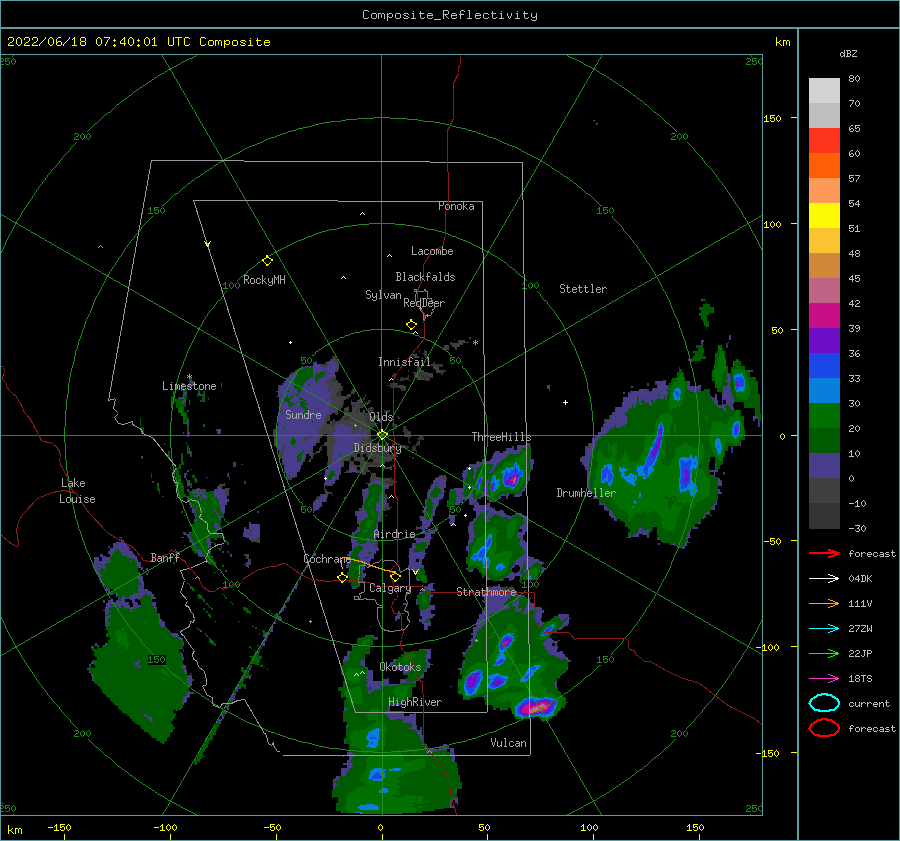The width and height of the screenshot is (900, 841).
Task: Click the Strathmore town label
Action: [486, 592]
